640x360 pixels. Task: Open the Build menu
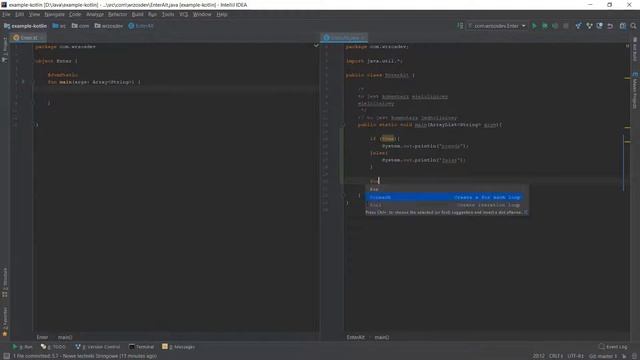click(138, 14)
